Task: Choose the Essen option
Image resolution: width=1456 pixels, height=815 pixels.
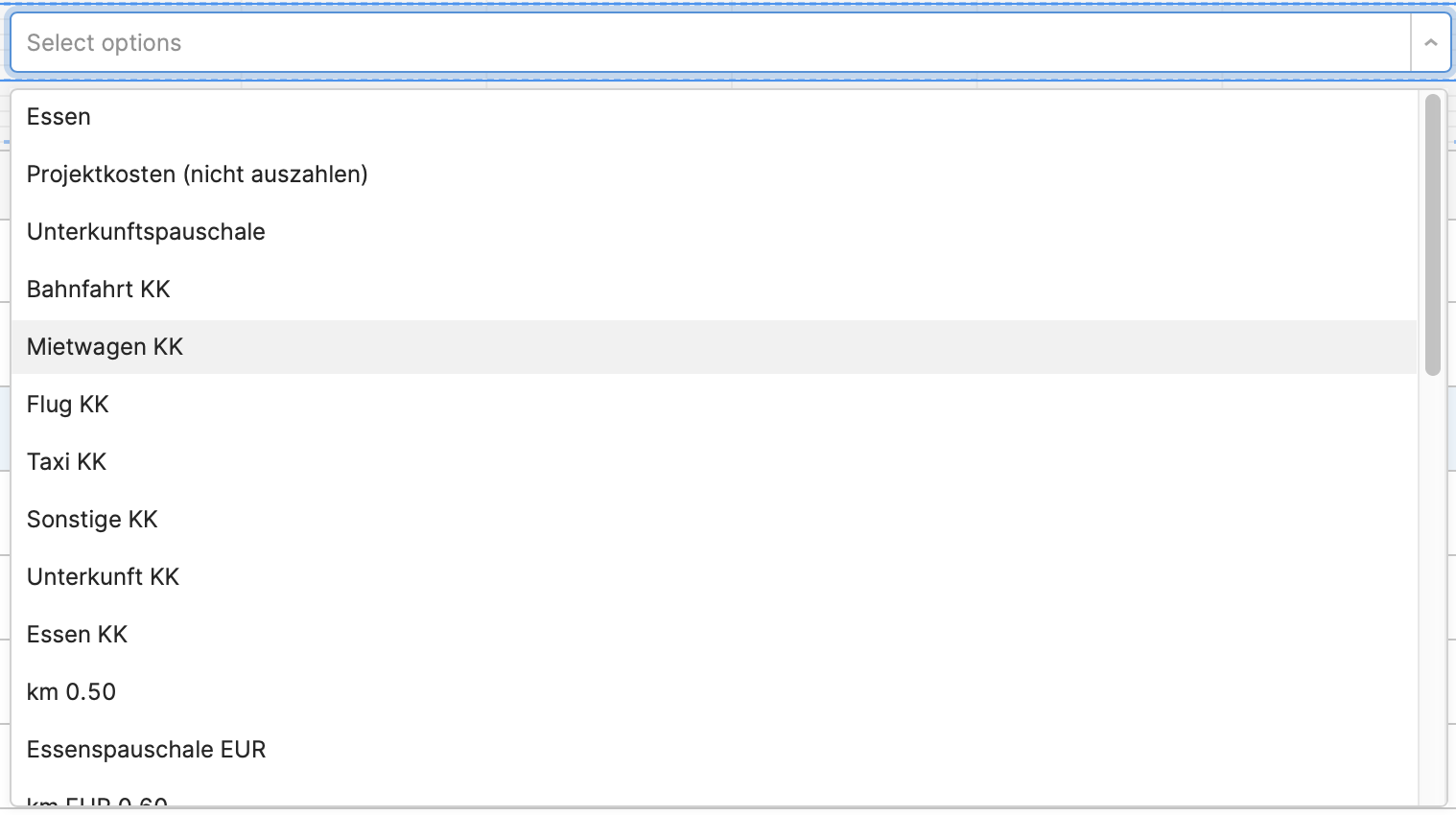Action: pyautogui.click(x=714, y=117)
